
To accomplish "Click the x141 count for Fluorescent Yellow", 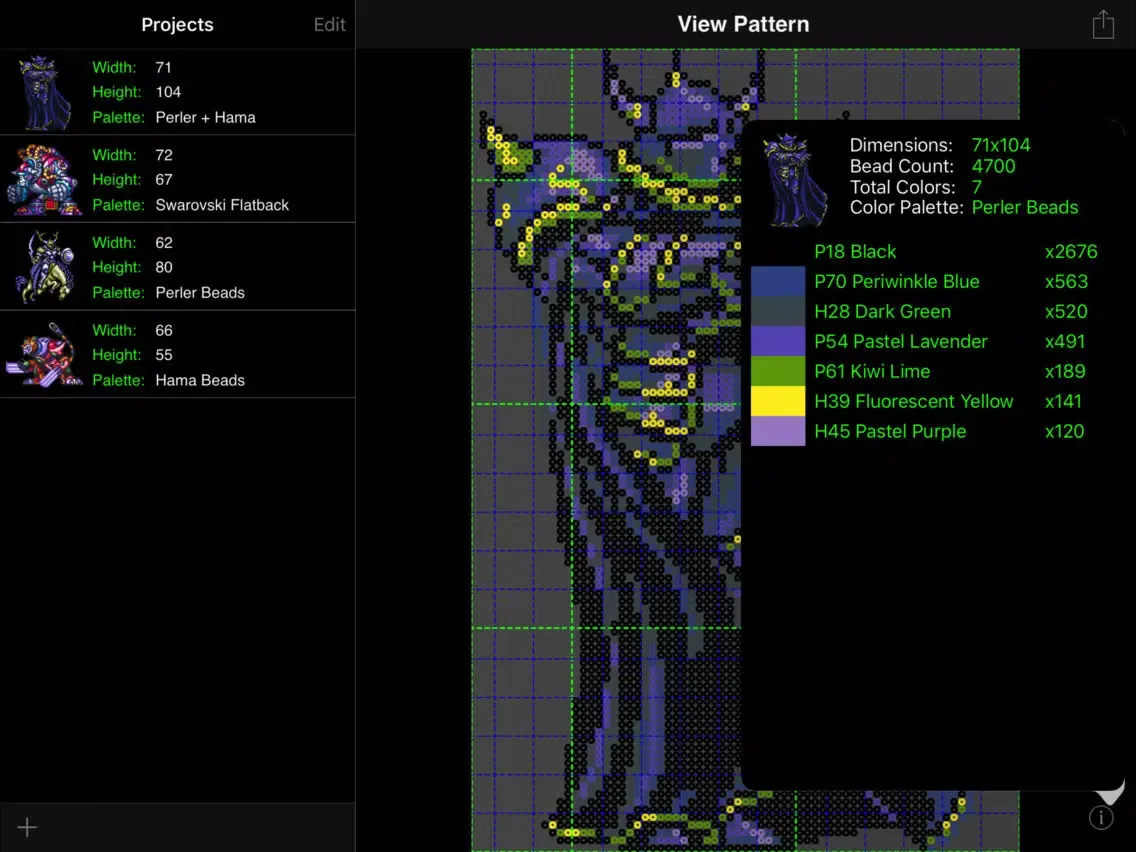I will [x=1063, y=401].
